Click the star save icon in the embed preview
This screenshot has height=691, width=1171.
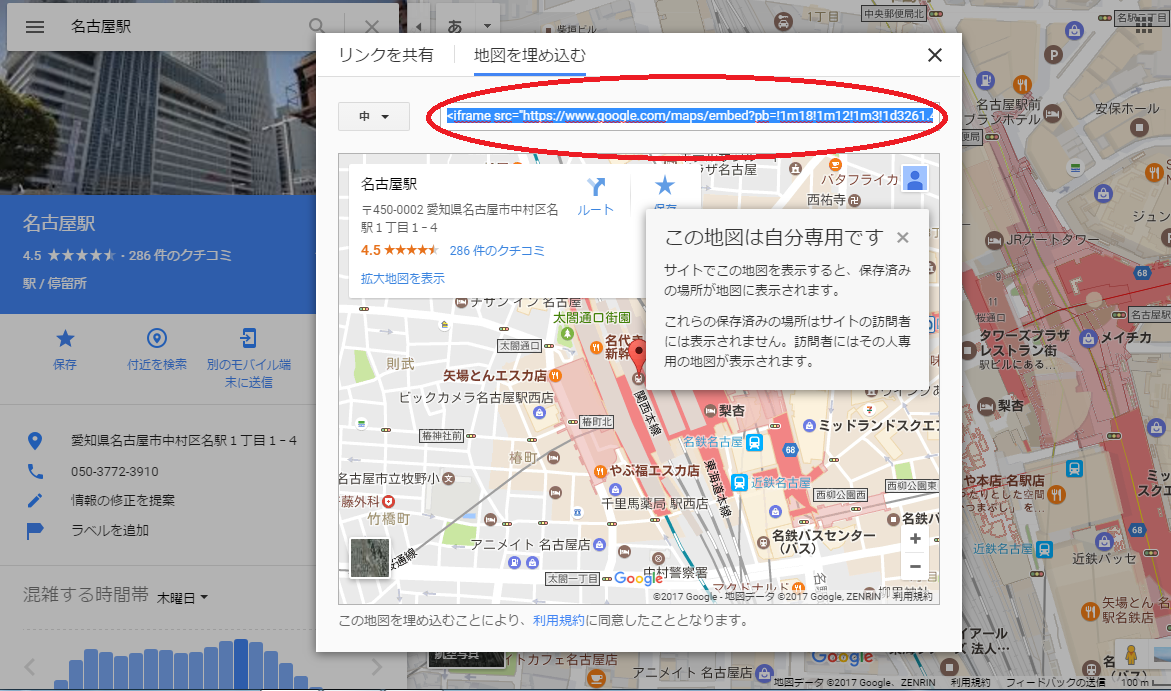coord(665,185)
